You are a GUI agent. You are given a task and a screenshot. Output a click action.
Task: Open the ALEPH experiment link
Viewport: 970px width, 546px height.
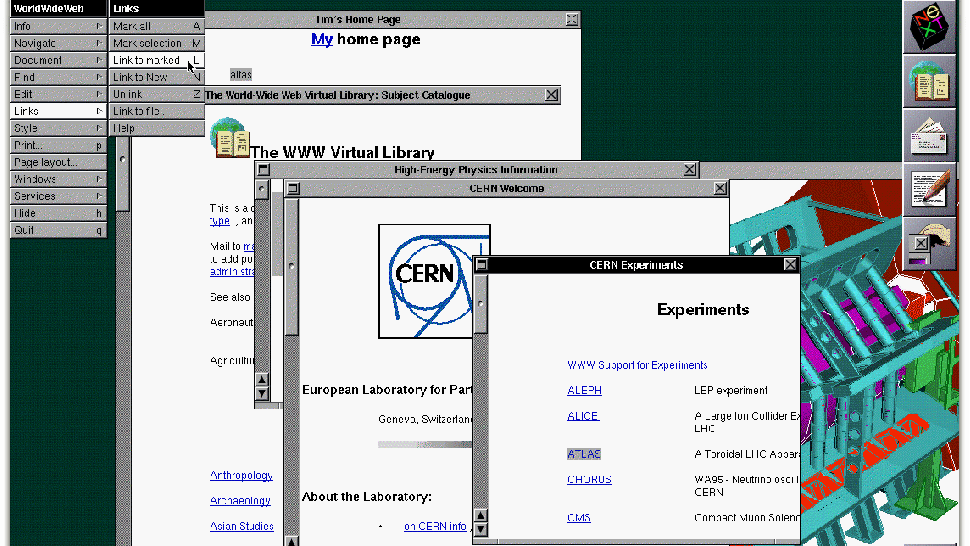coord(584,390)
